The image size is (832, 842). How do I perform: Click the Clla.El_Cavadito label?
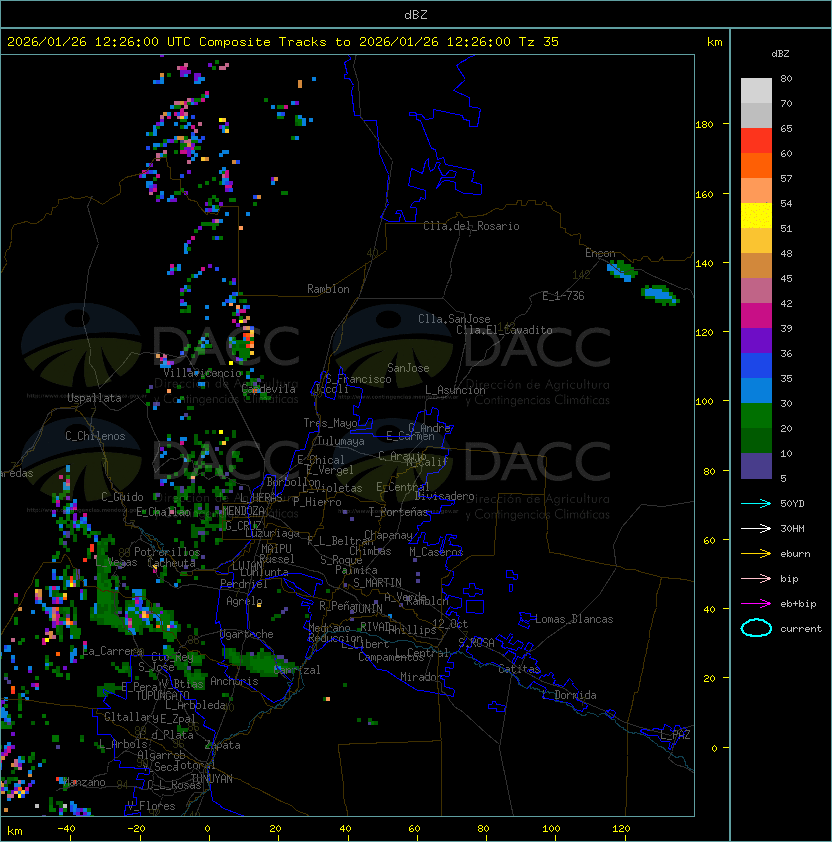[504, 330]
